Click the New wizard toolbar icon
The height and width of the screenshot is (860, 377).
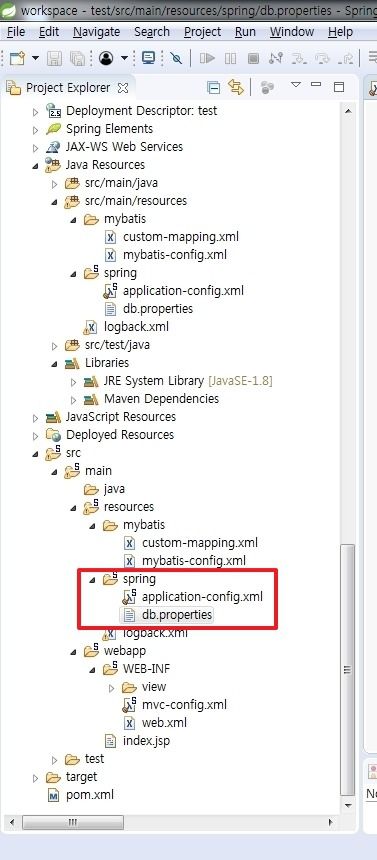click(18, 58)
